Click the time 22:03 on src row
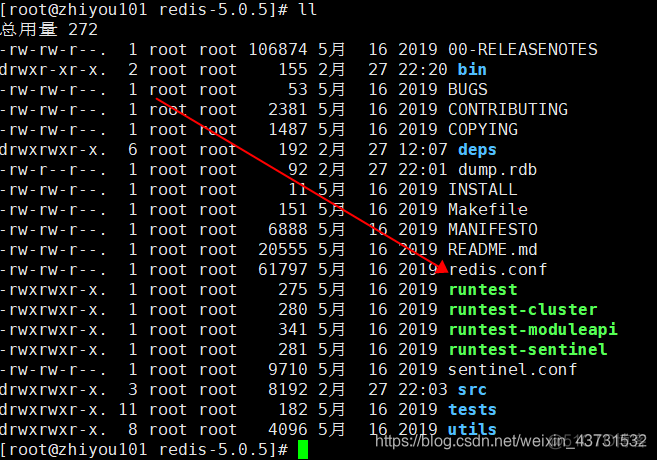The width and height of the screenshot is (657, 460). (423, 390)
